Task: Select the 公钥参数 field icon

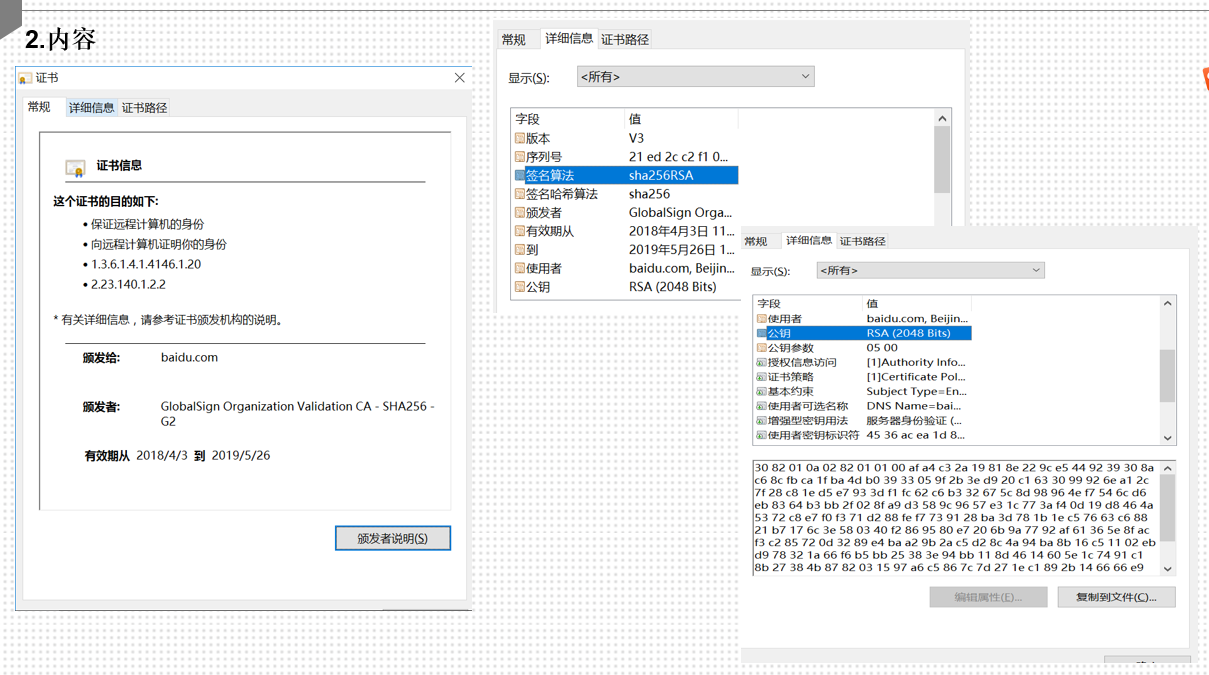Action: [x=762, y=348]
